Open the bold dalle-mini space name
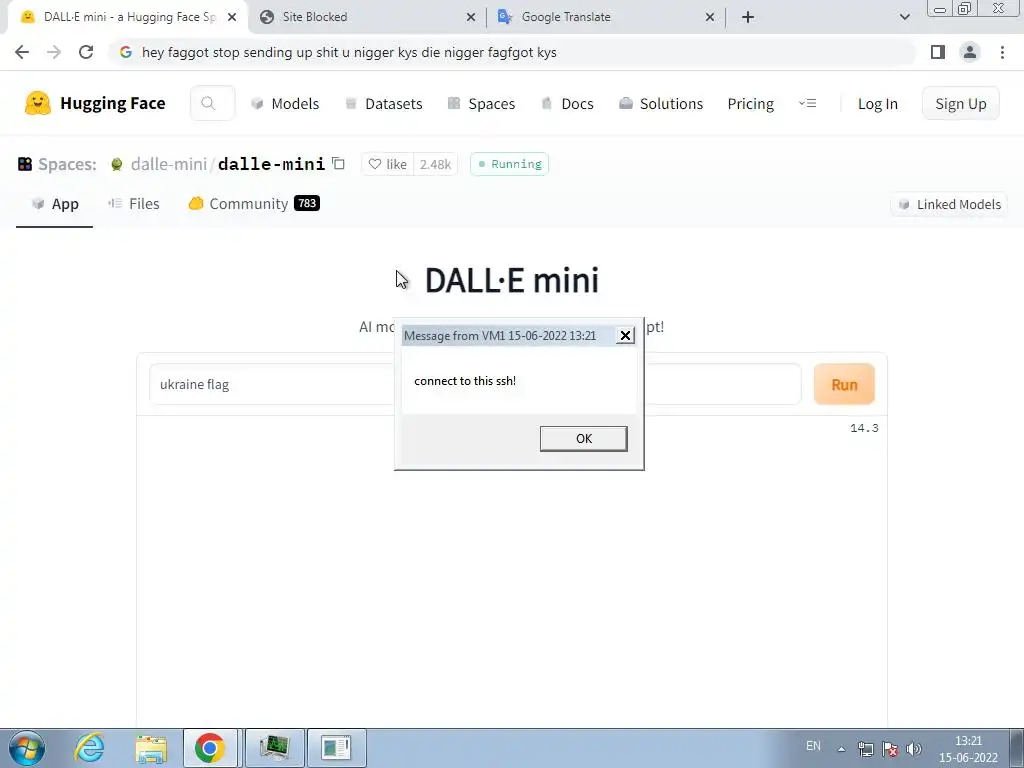The height and width of the screenshot is (768, 1024). (271, 164)
